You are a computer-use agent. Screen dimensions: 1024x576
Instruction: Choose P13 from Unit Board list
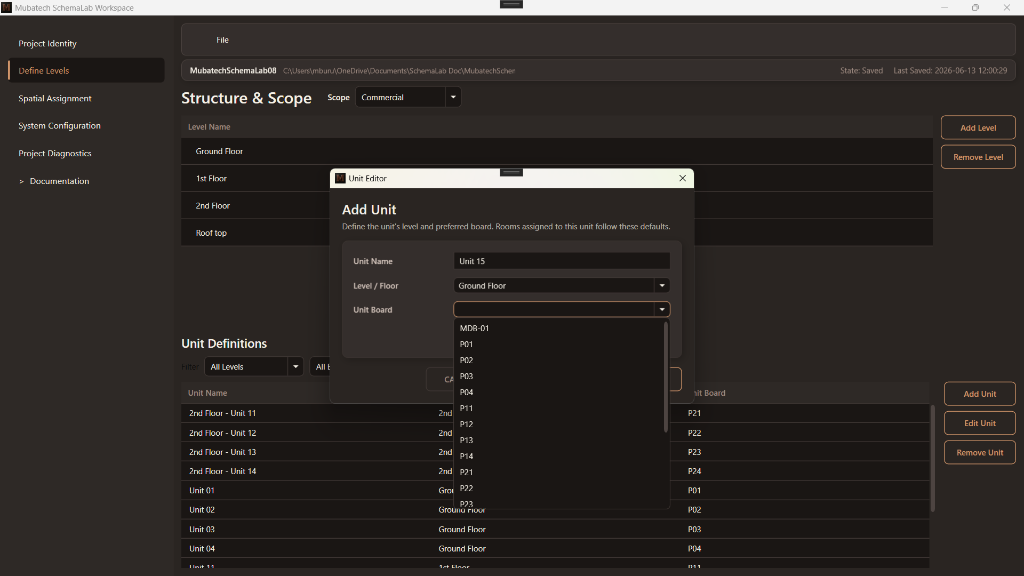click(x=559, y=440)
